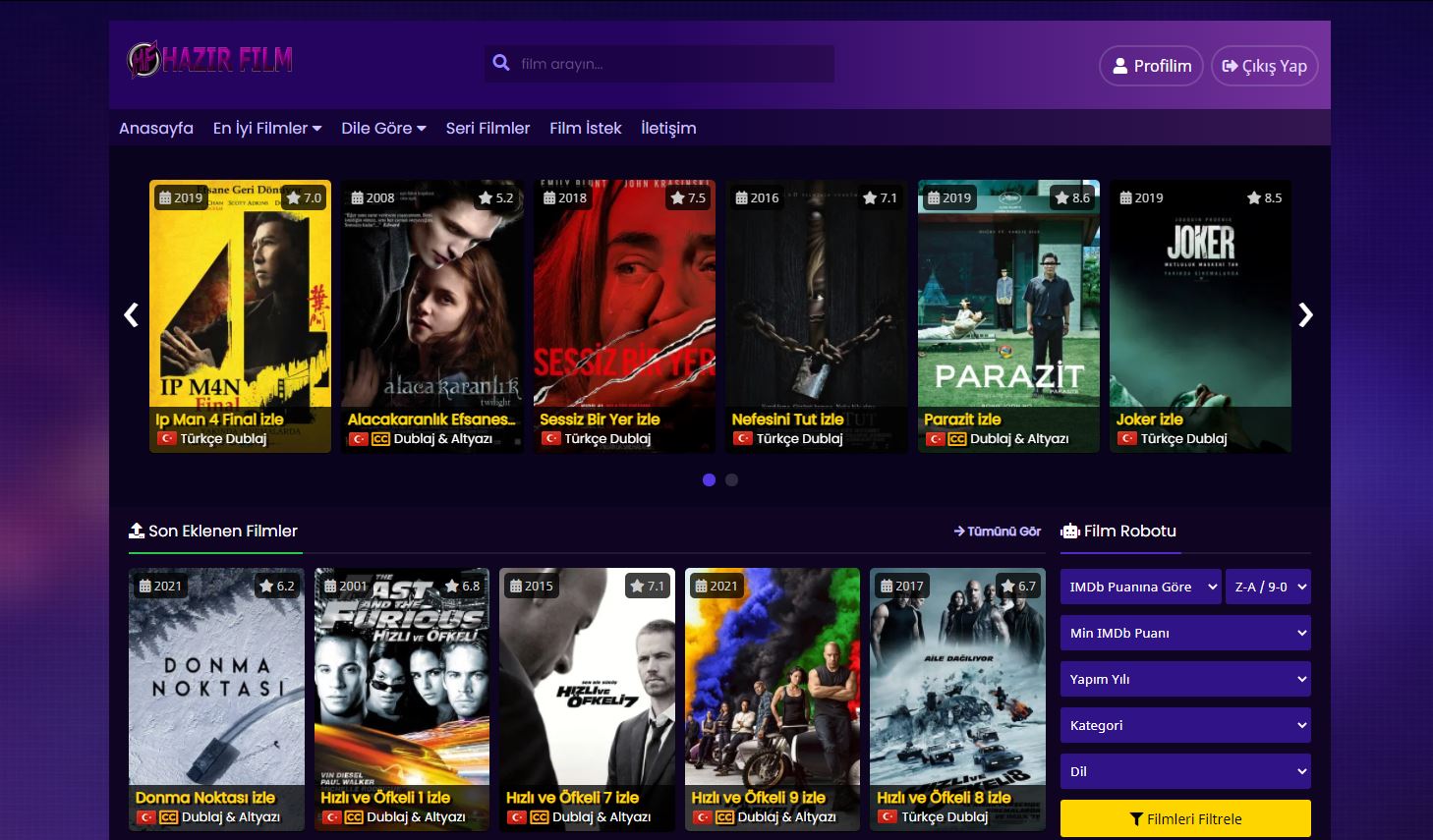
Task: Click the 7.0 star rating on Ip Man 4
Action: click(304, 197)
